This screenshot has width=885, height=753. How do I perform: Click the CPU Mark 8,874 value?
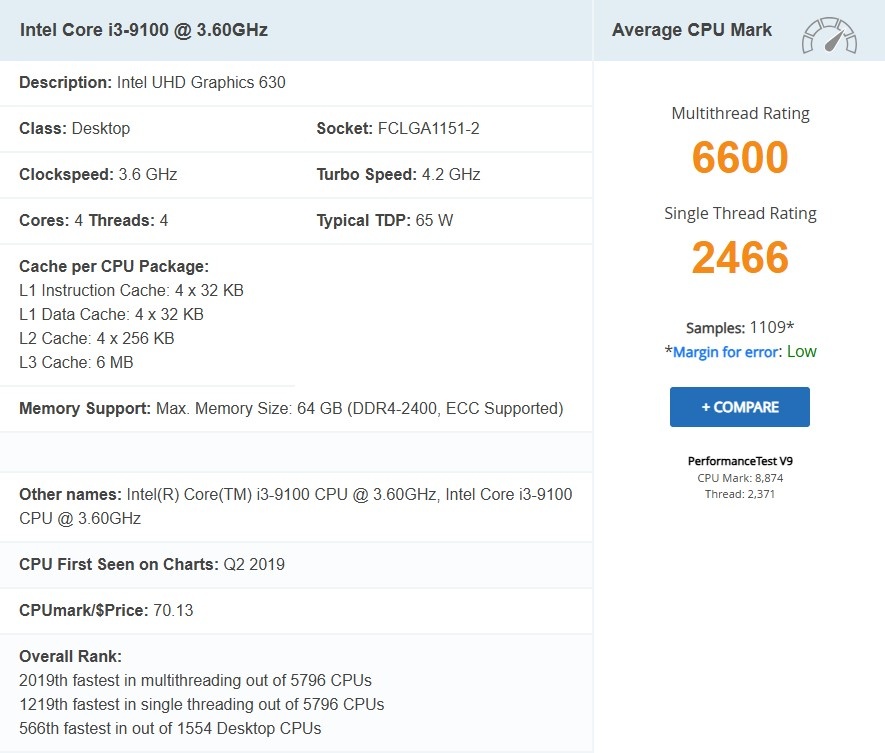[x=739, y=477]
